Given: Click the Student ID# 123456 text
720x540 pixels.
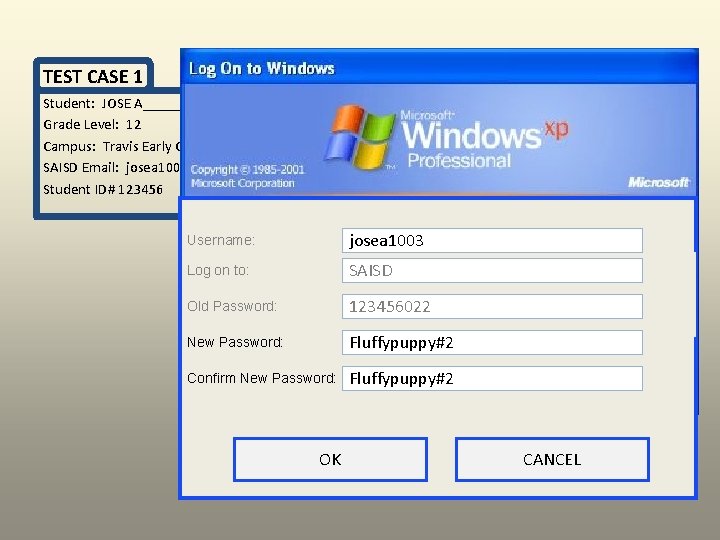Looking at the screenshot, I should point(103,189).
